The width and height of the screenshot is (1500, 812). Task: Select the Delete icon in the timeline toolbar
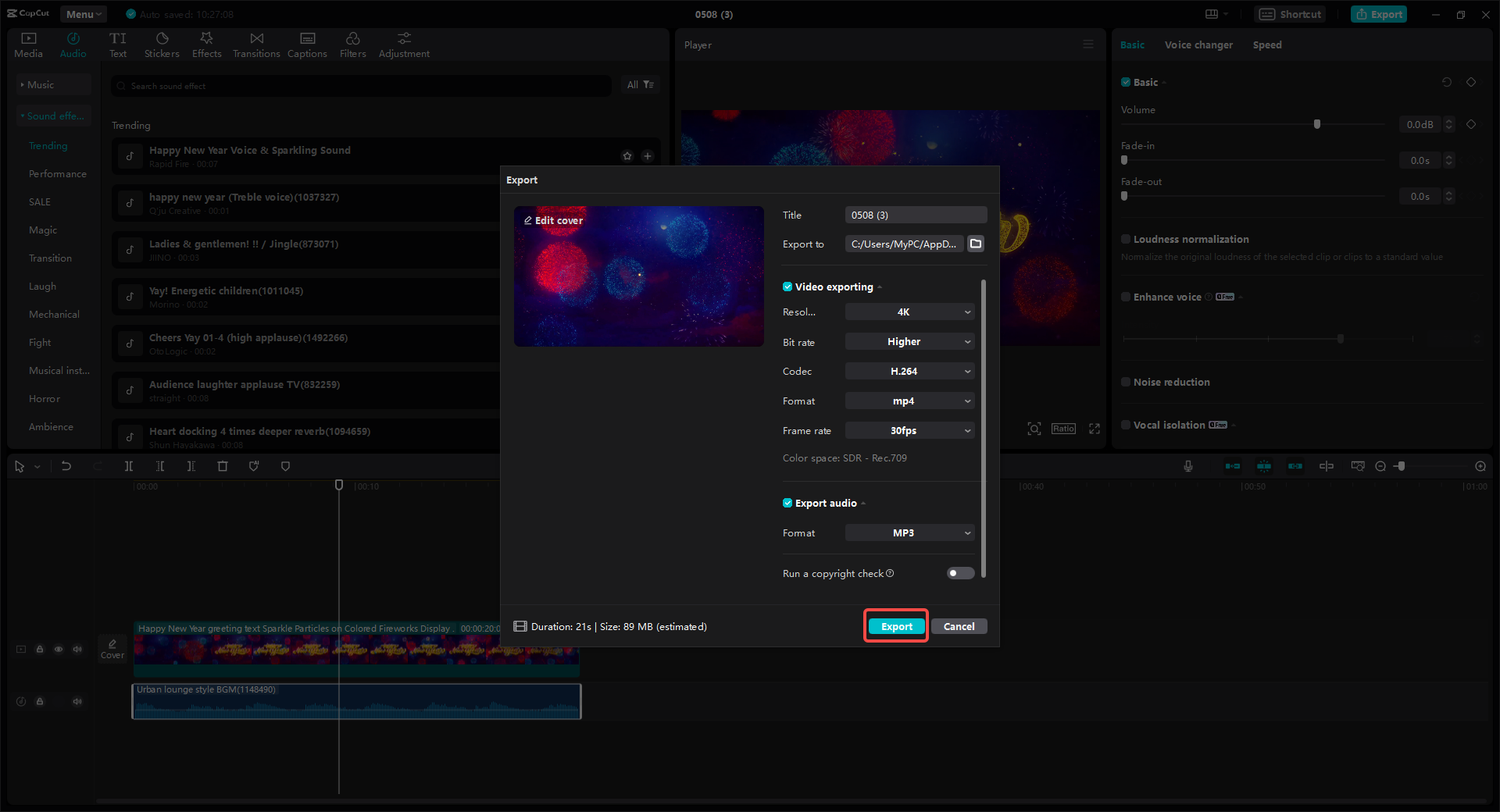click(223, 466)
